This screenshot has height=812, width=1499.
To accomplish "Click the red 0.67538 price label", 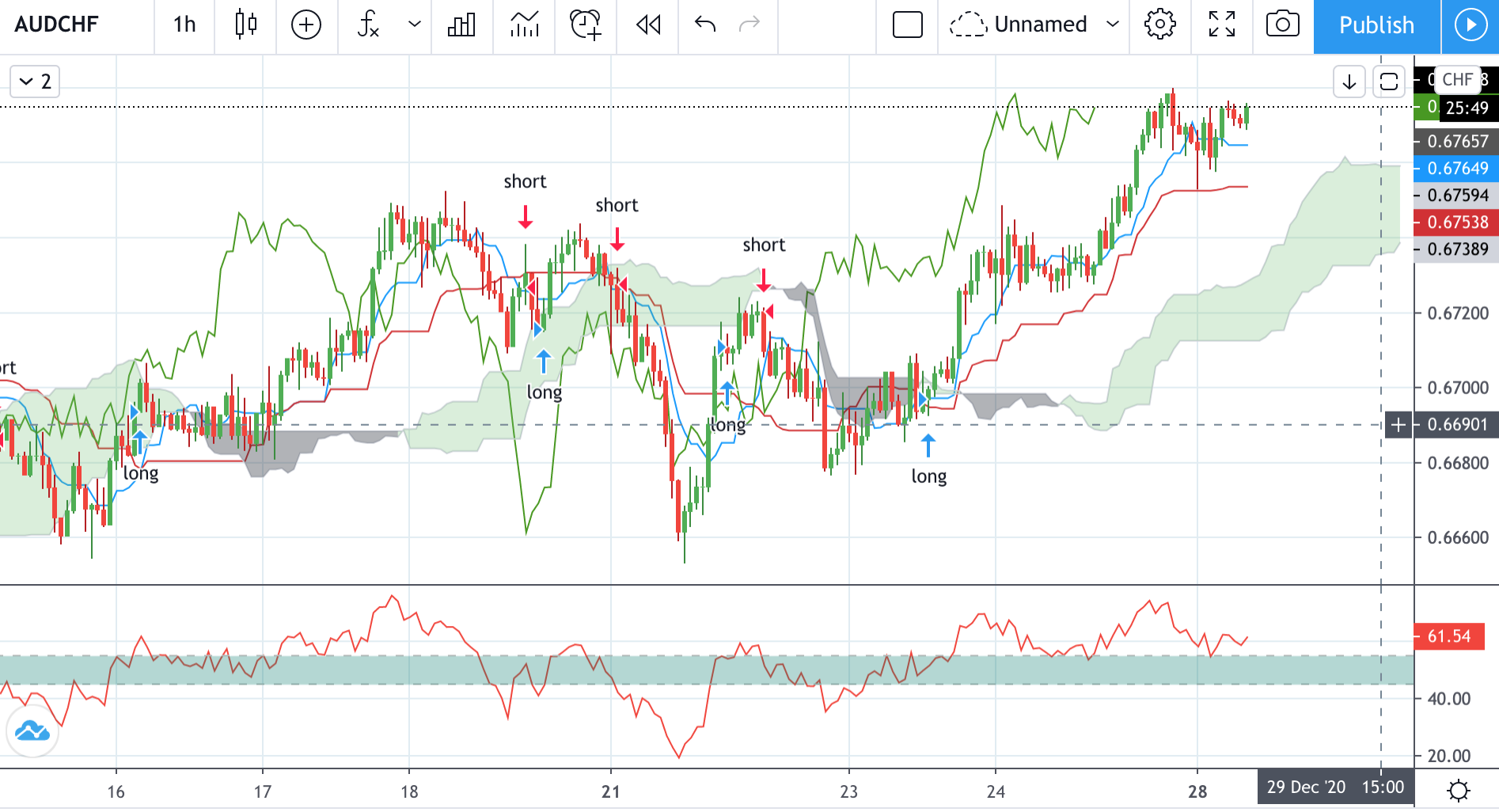I will [x=1456, y=222].
